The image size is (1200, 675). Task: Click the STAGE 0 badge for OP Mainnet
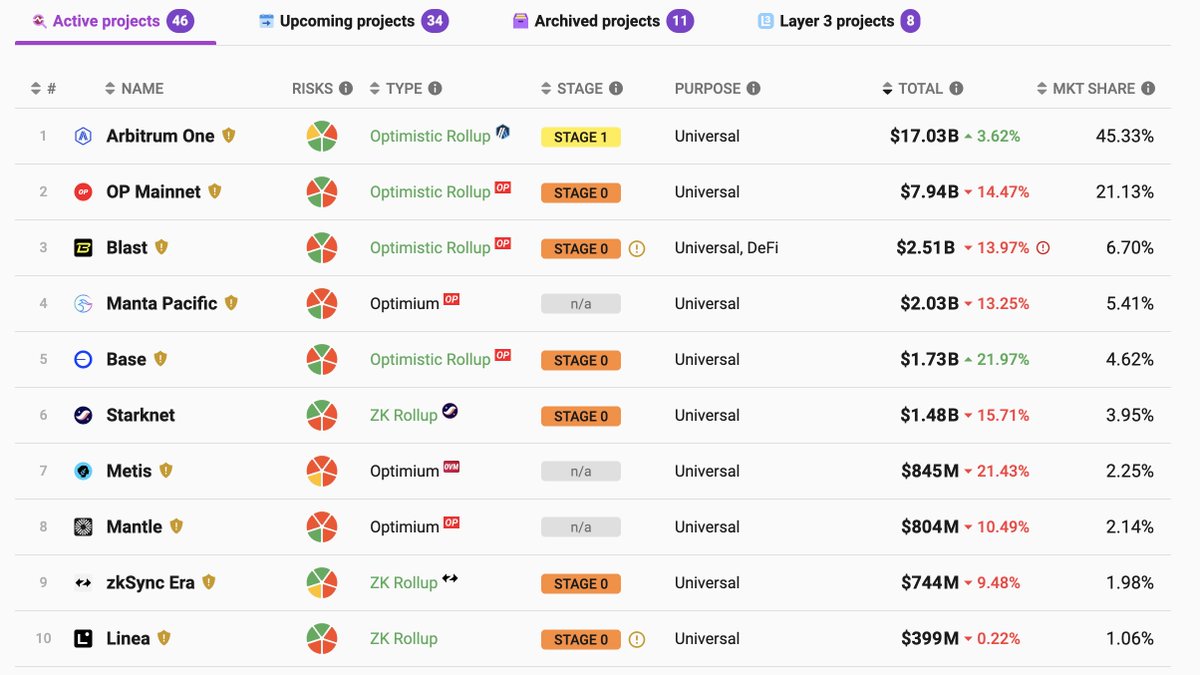click(580, 193)
